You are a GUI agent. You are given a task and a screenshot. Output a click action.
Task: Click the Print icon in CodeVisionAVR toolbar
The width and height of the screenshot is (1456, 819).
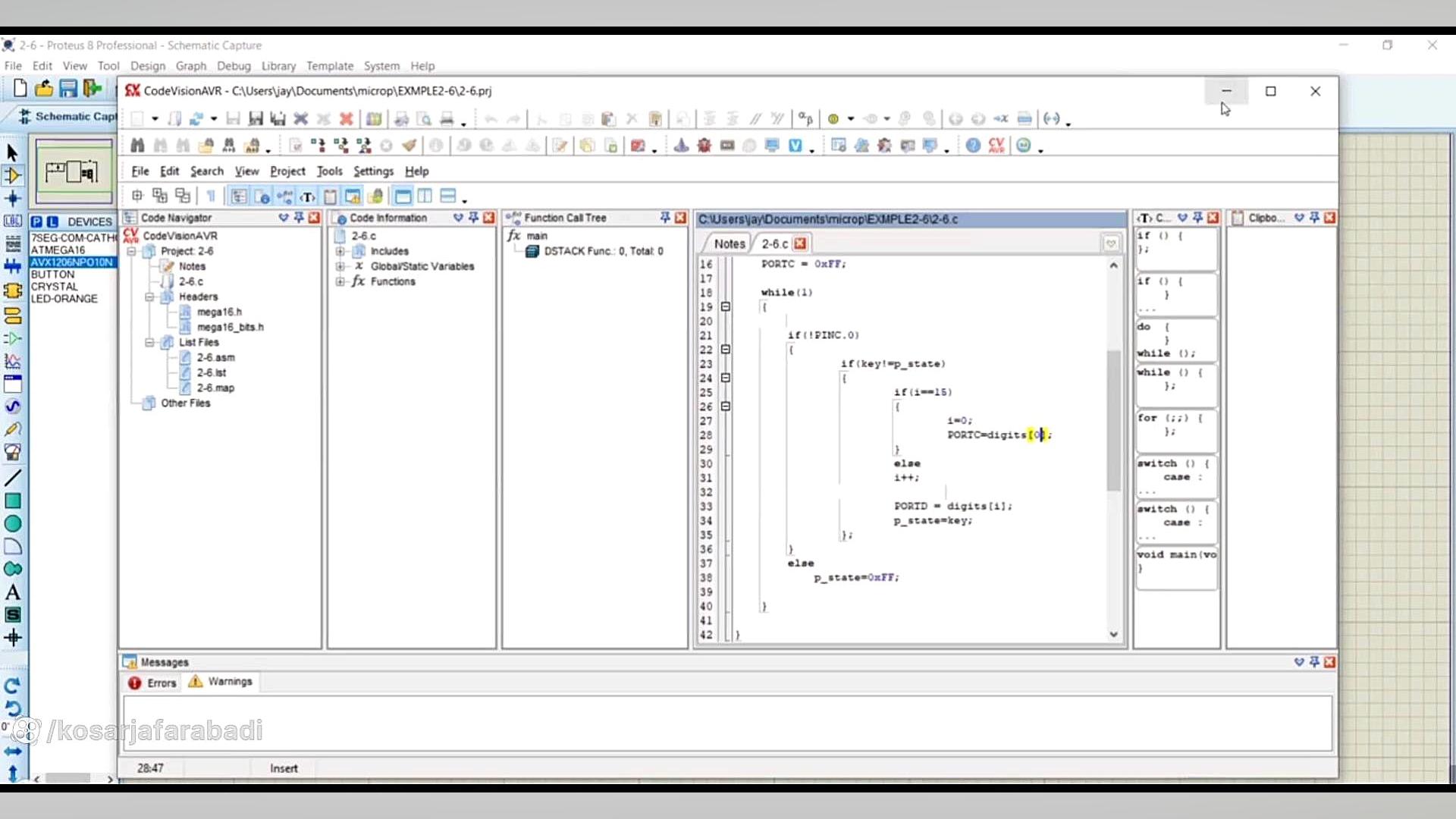coord(447,119)
